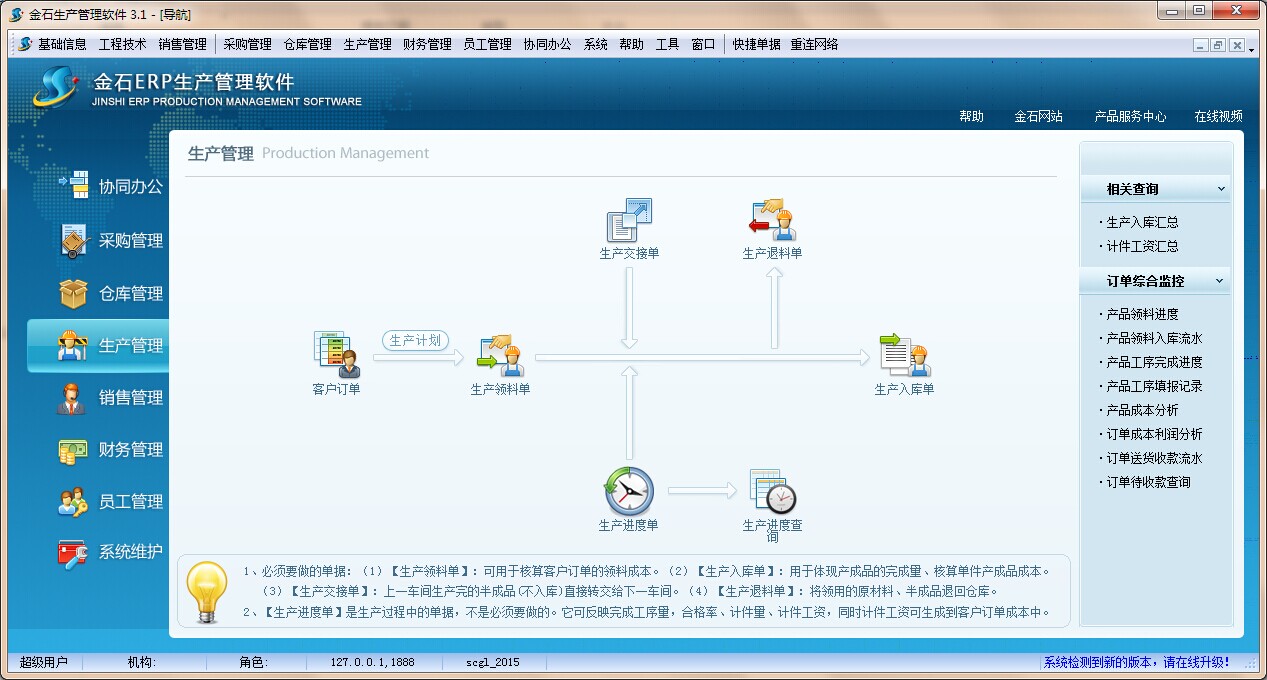Open the 生产交接单 workflow icon
The width and height of the screenshot is (1267, 680).
pyautogui.click(x=629, y=220)
